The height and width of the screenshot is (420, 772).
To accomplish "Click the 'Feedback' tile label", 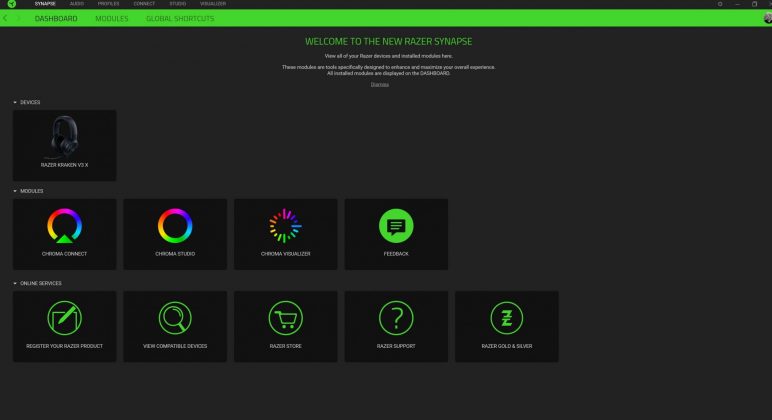I will (x=396, y=254).
